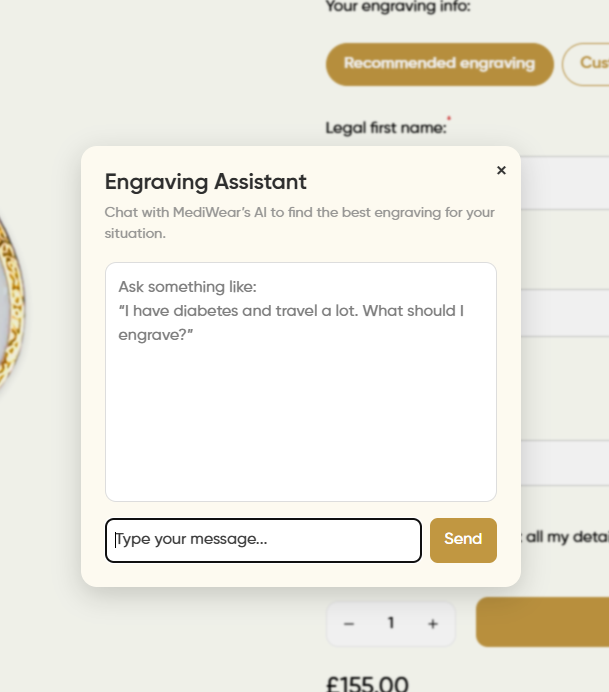The width and height of the screenshot is (609, 692).
Task: Click the Send button in the chat
Action: (463, 540)
